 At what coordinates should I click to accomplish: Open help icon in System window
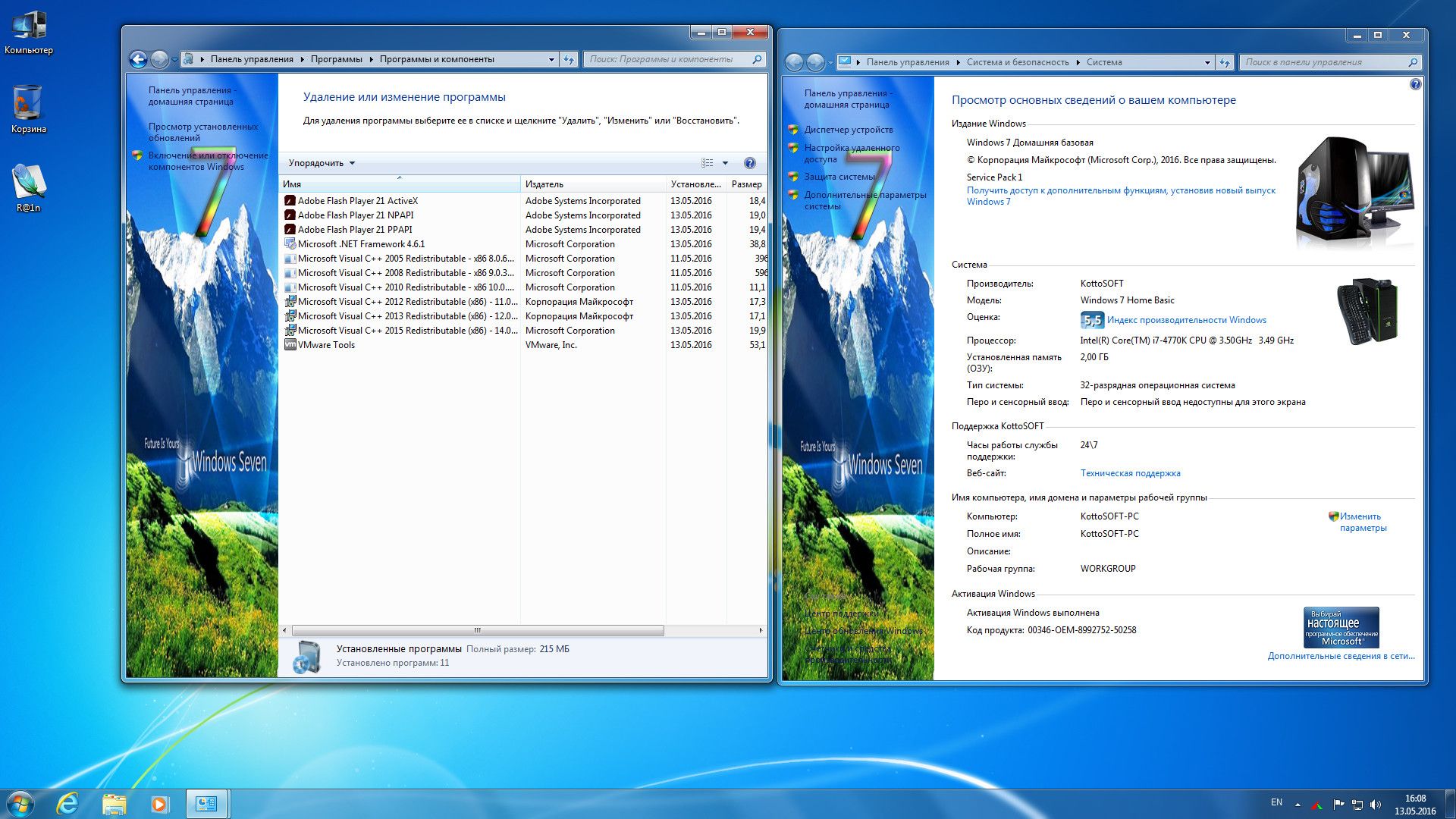tap(1415, 84)
